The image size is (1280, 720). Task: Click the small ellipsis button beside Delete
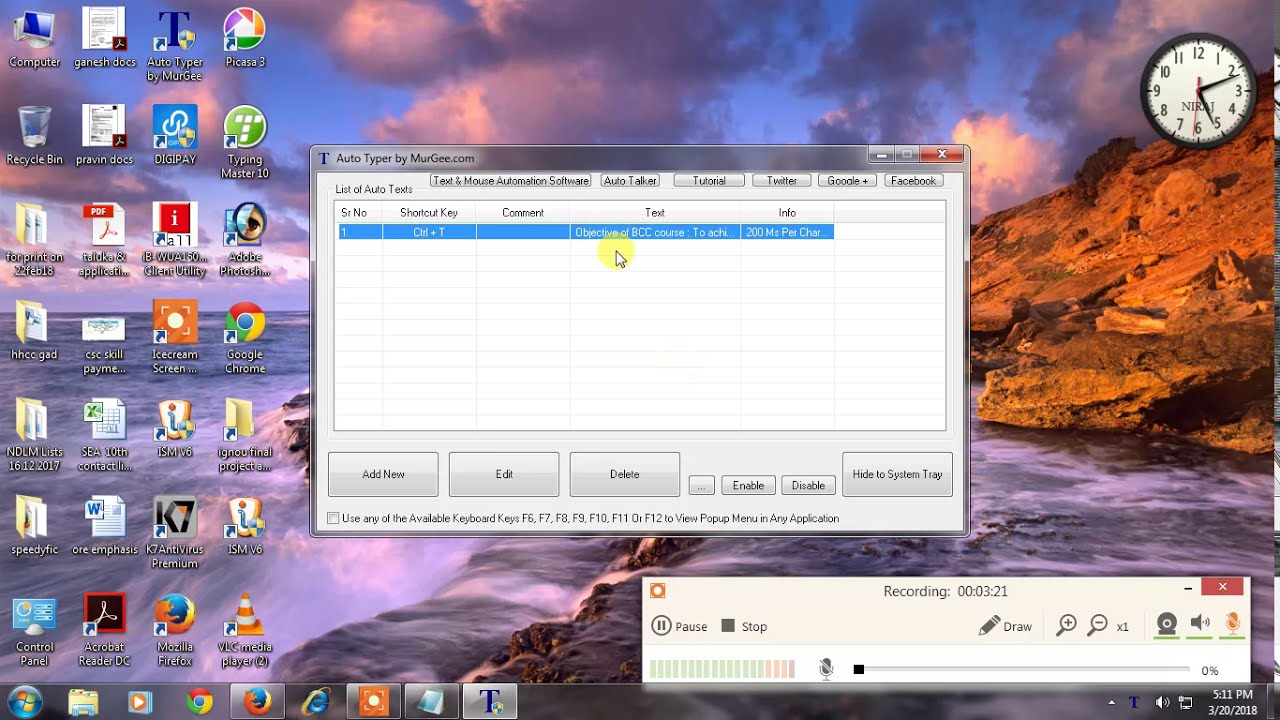701,485
